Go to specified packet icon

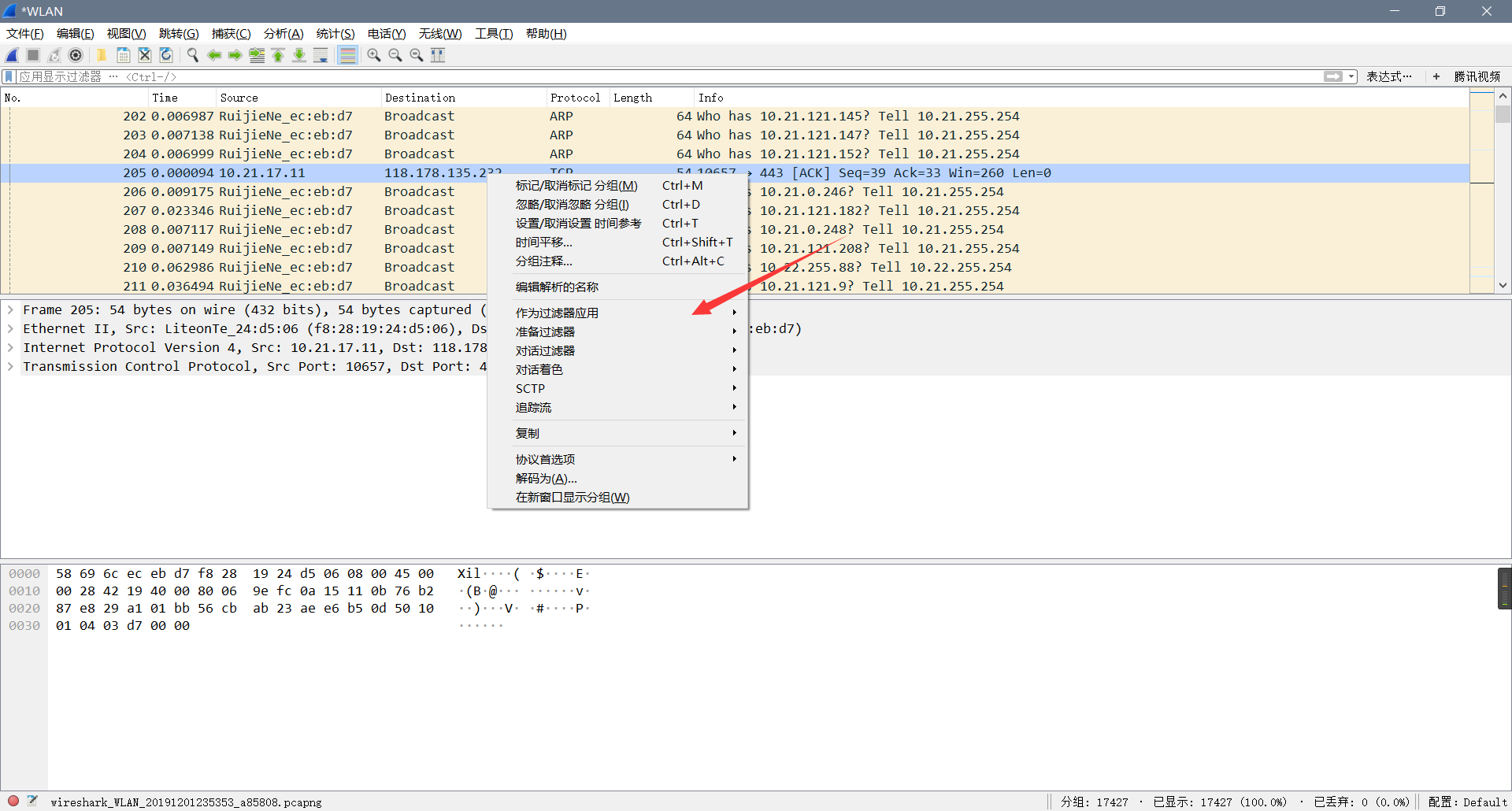tap(257, 55)
